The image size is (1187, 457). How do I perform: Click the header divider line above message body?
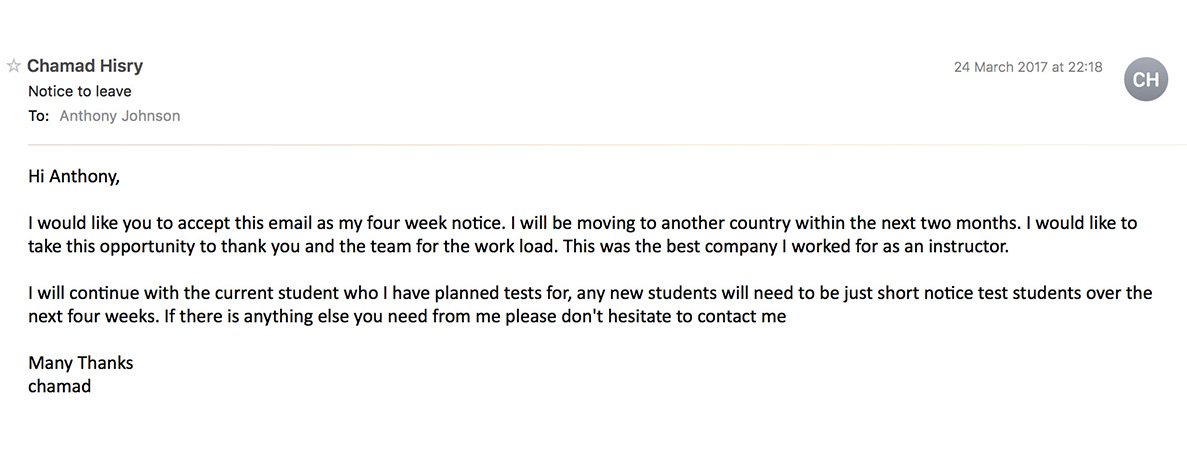click(x=607, y=145)
